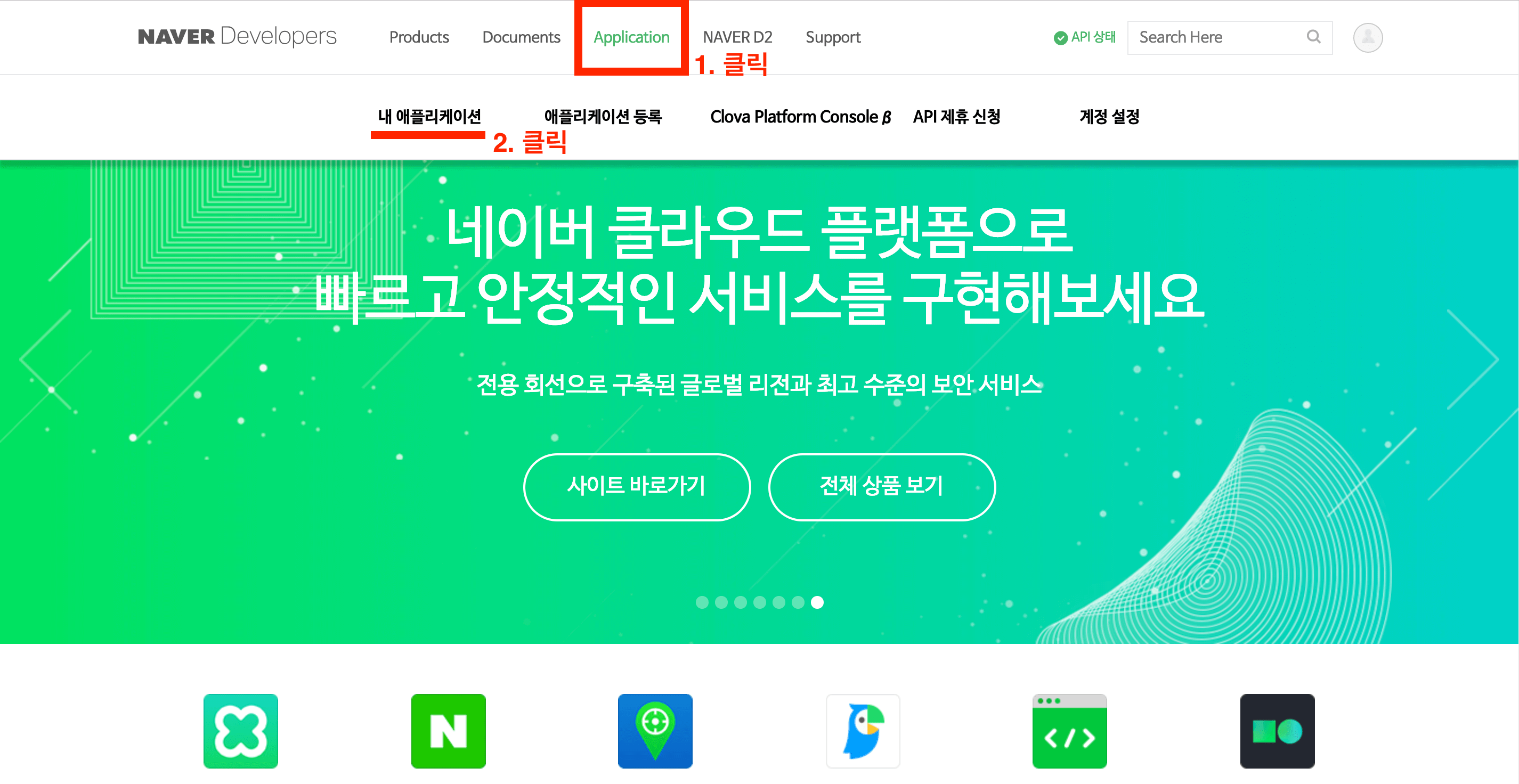
Task: Open the green Naver N icon
Action: pyautogui.click(x=448, y=731)
